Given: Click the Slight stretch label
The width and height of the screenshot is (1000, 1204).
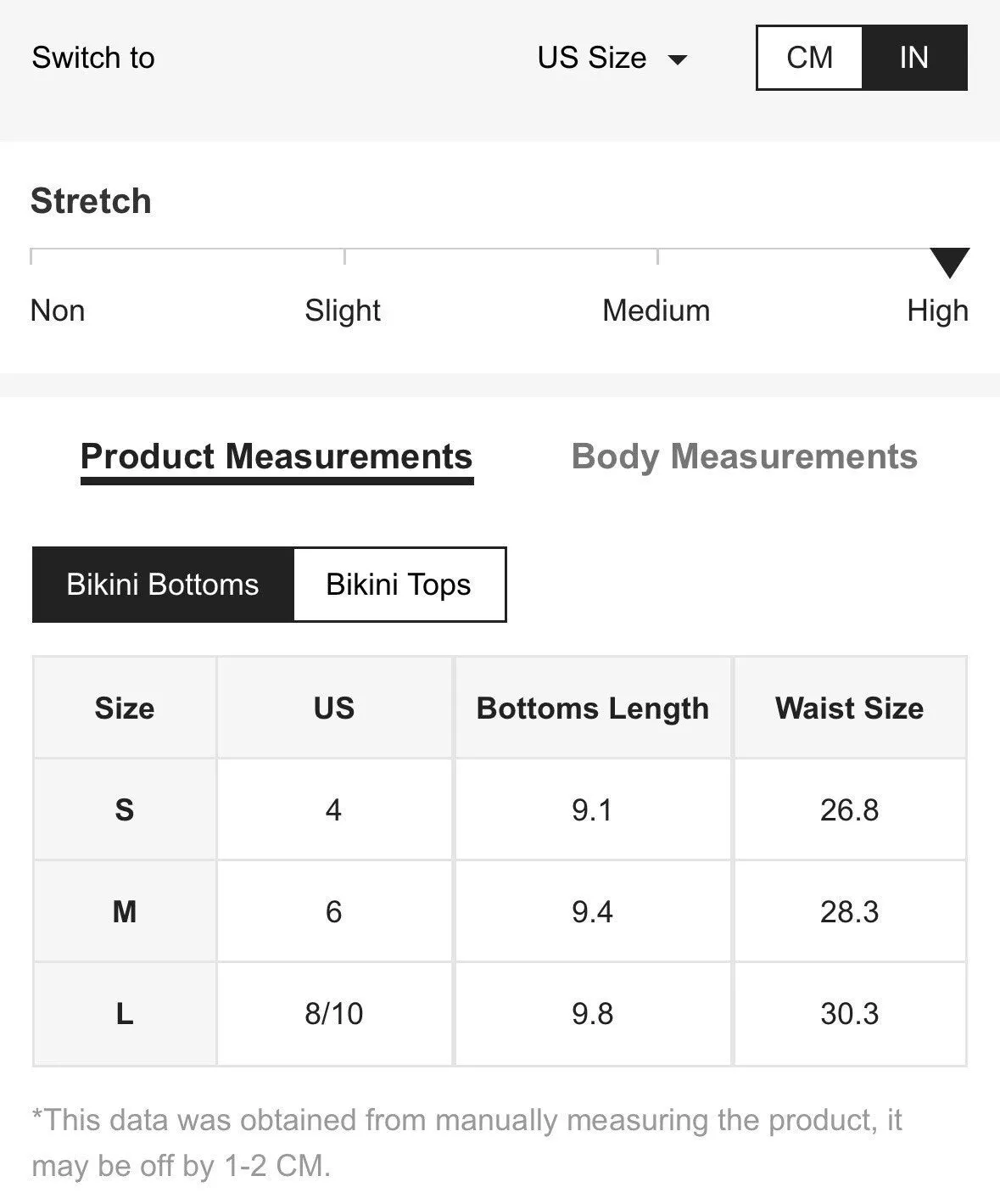Looking at the screenshot, I should point(342,311).
